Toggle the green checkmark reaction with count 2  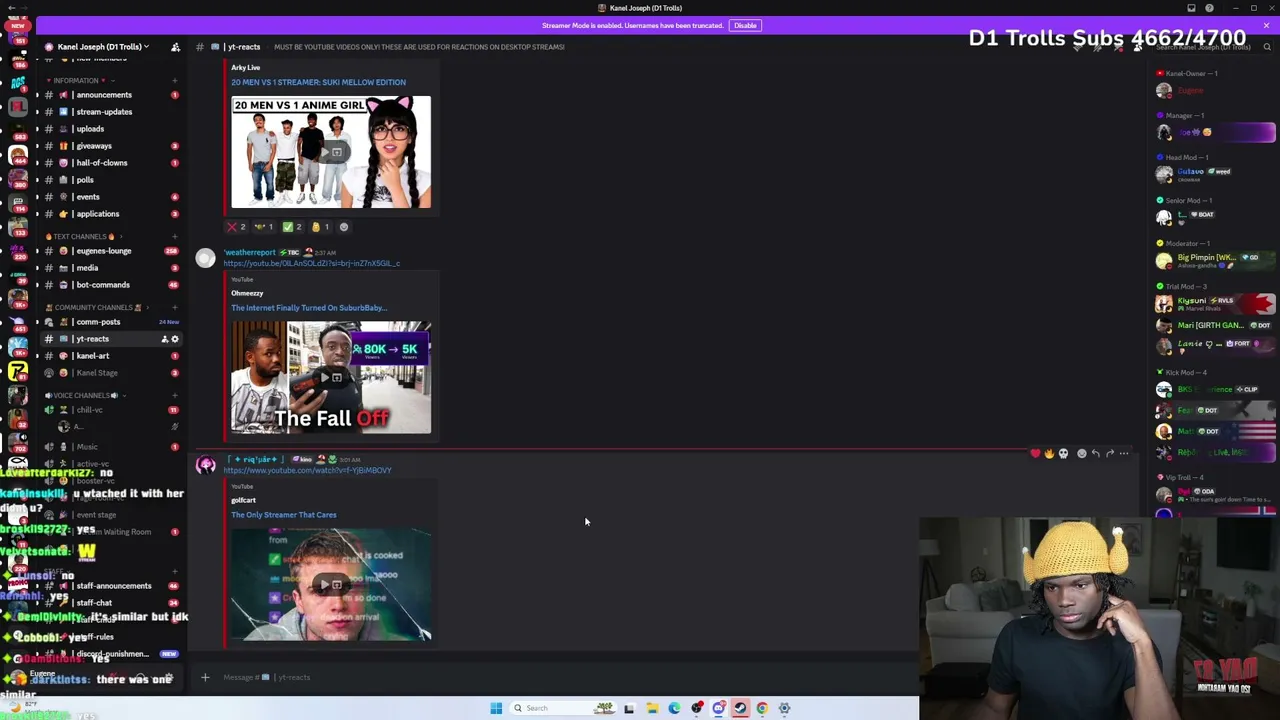coord(293,227)
